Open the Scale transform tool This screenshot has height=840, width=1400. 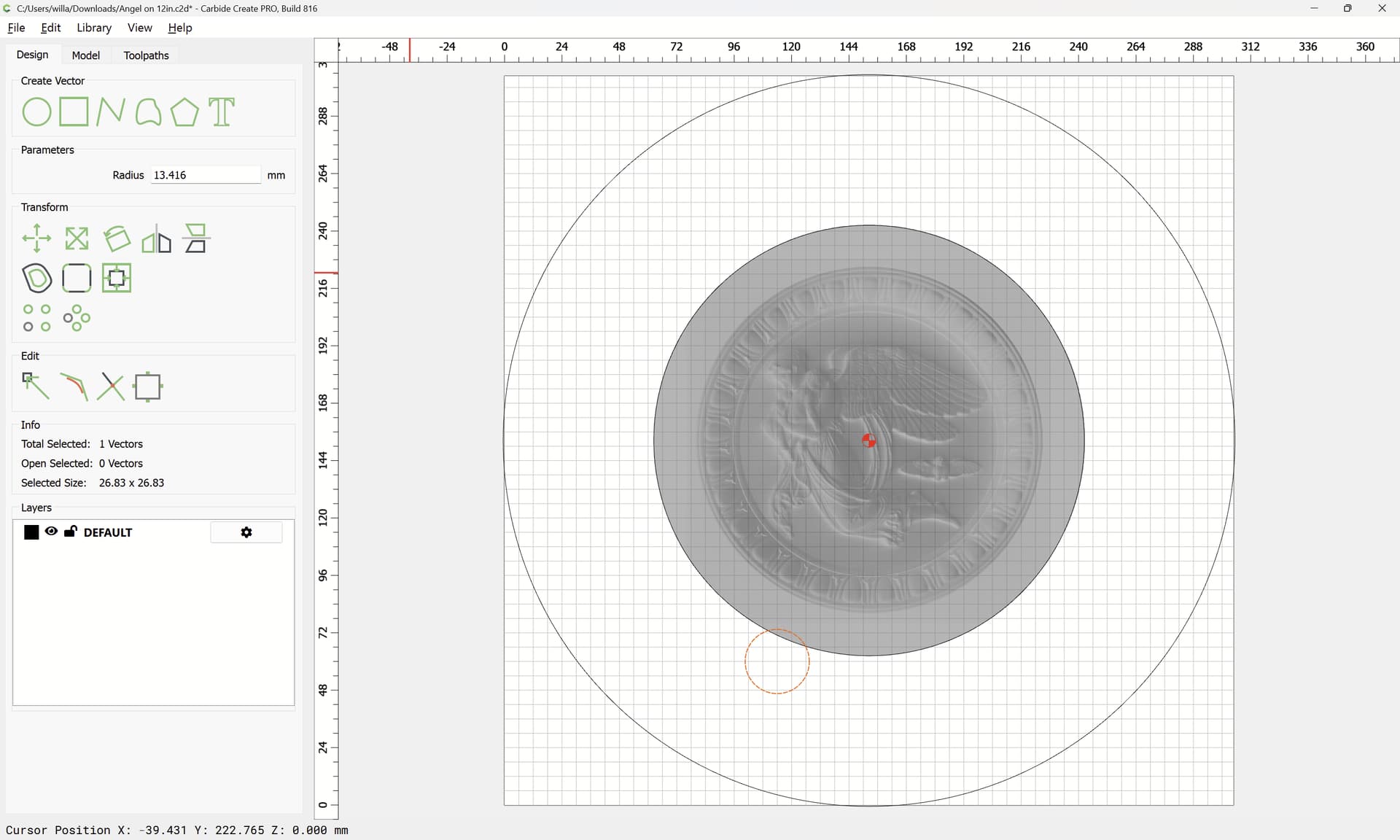(x=77, y=238)
